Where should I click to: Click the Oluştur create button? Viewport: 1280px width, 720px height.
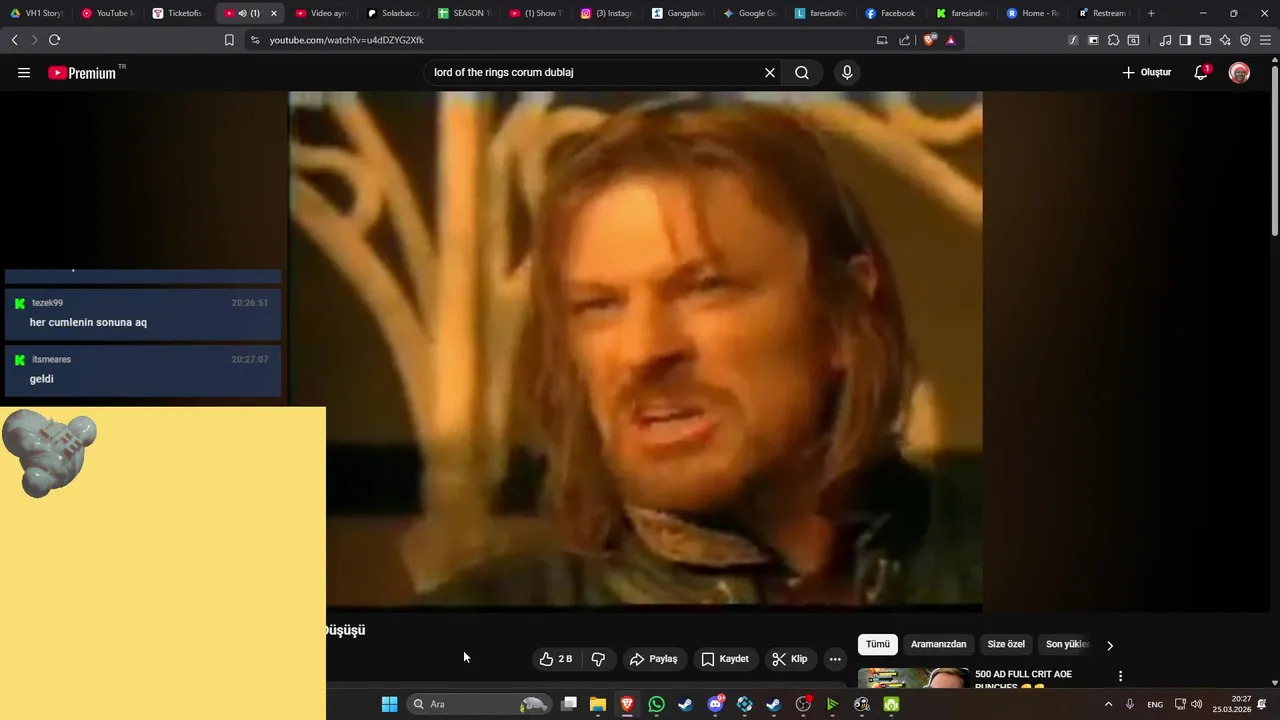point(1147,73)
